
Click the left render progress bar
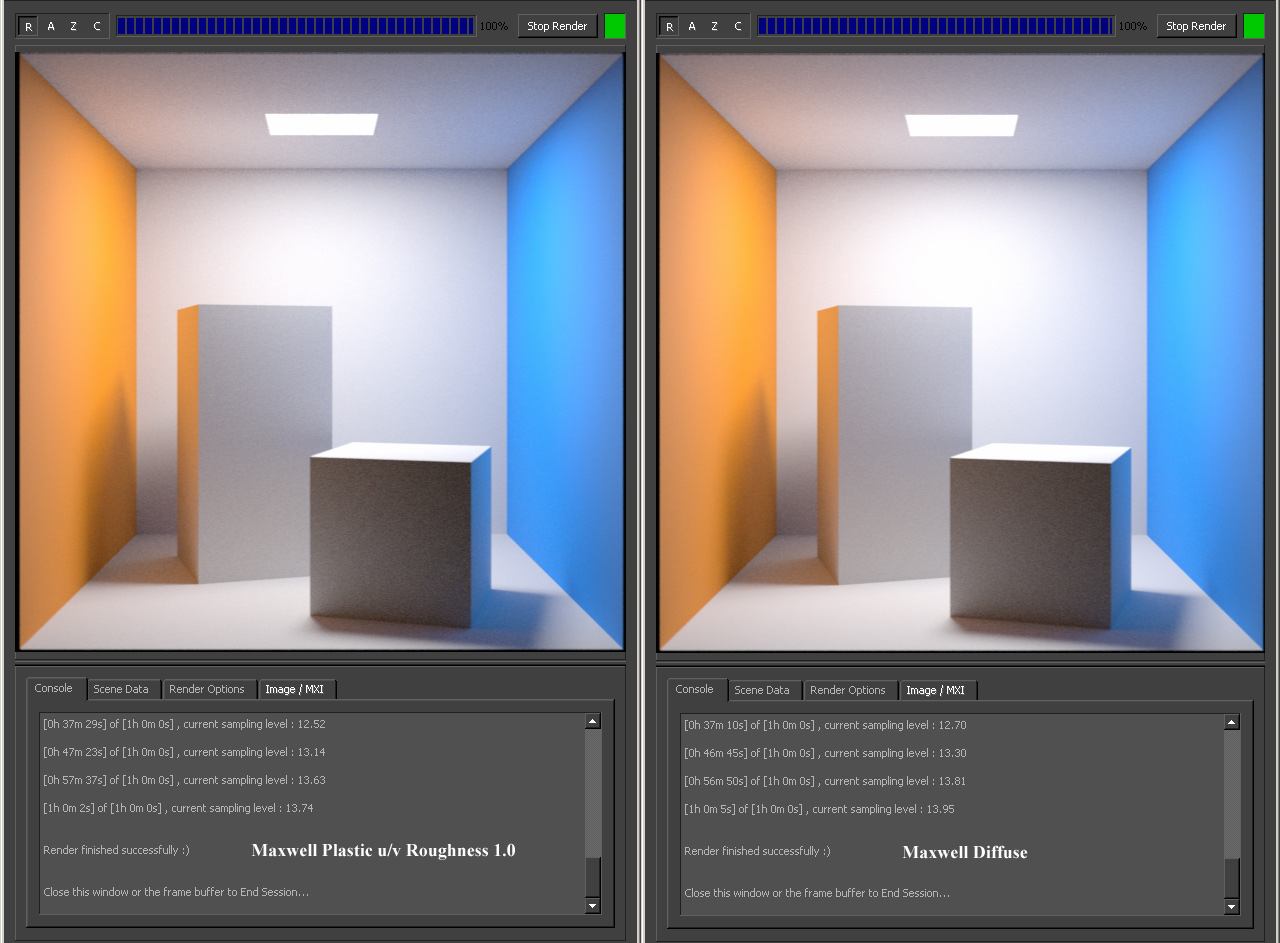(295, 26)
